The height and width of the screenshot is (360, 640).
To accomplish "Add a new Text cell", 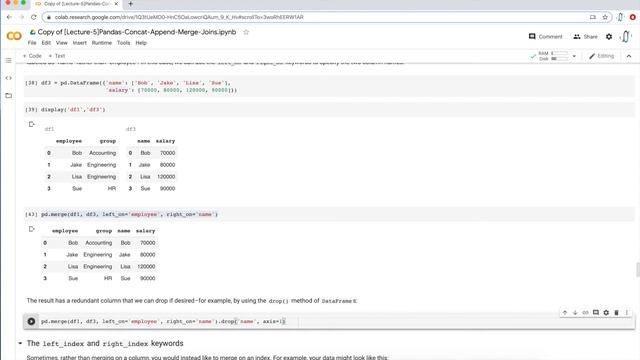I will tap(57, 56).
